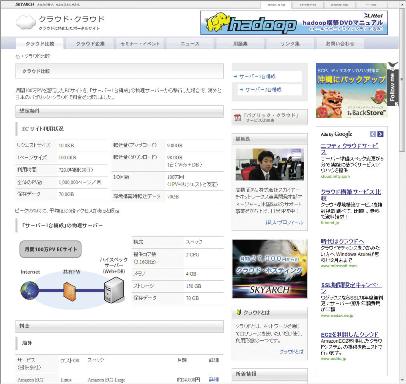Open the SKYARCH cloud hosting banner
This screenshot has height=384, width=406.
point(270,269)
